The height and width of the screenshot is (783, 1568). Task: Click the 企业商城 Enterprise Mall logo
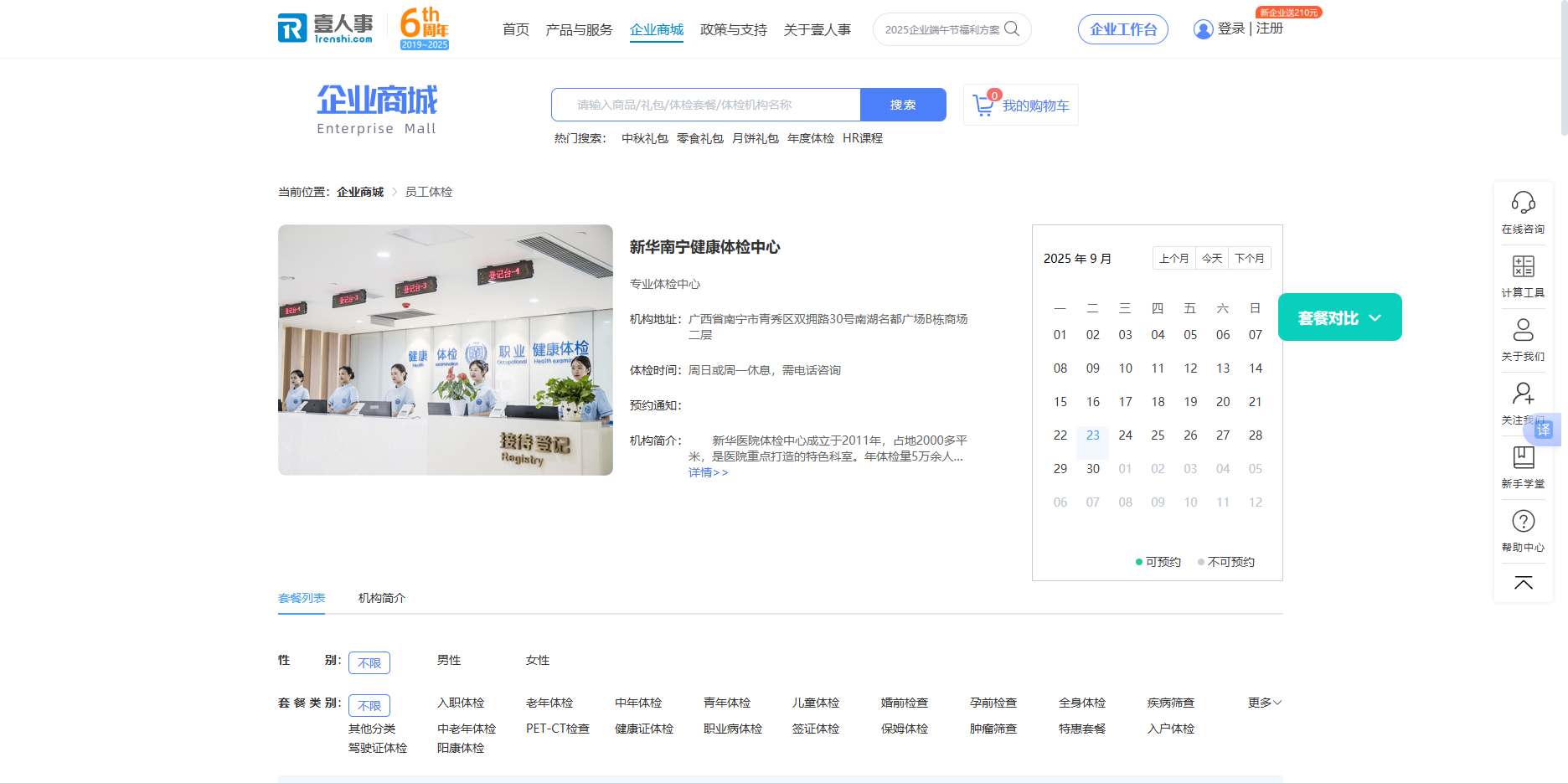tap(377, 109)
